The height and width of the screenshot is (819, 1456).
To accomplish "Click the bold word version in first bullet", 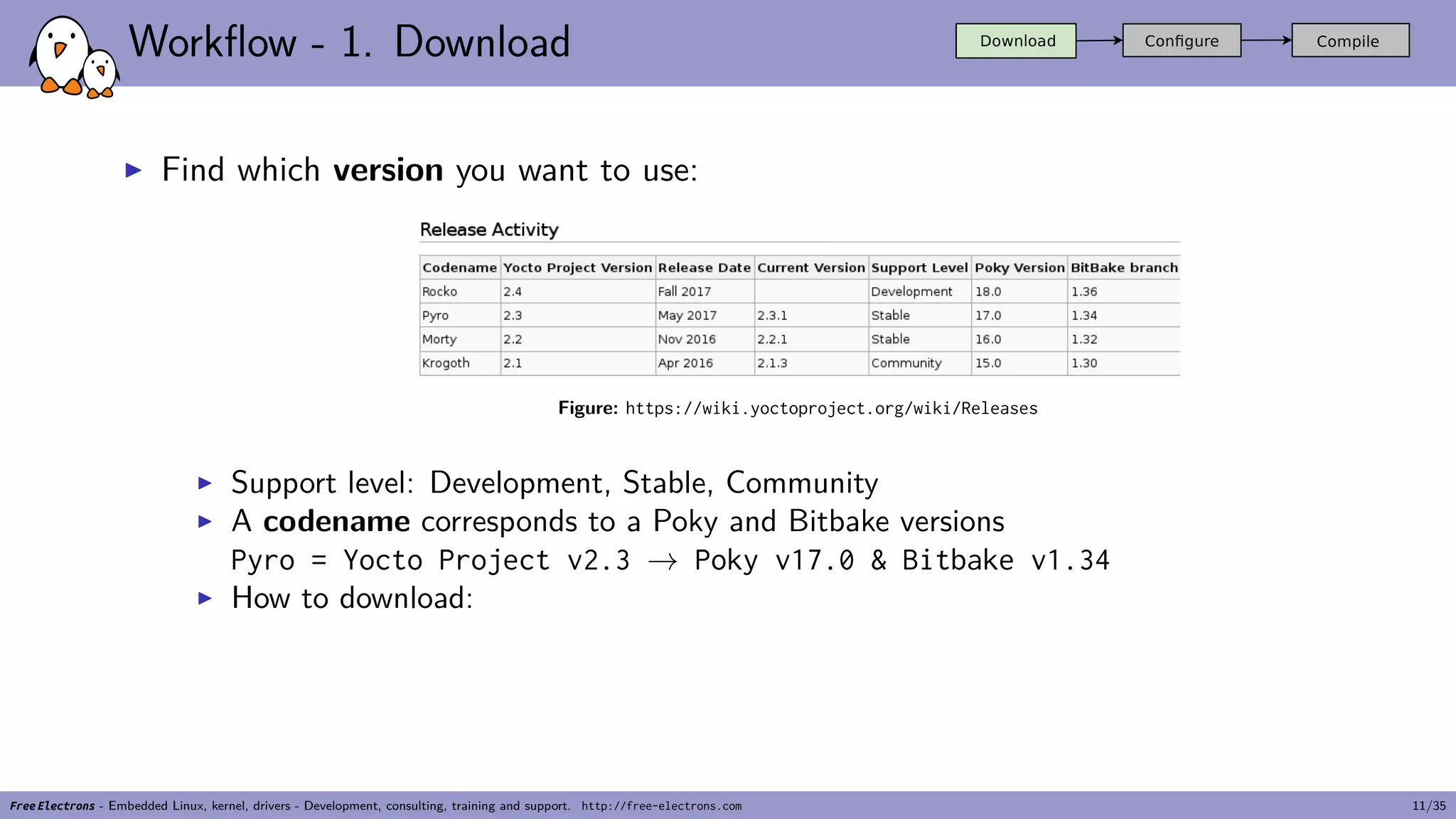I will pos(388,171).
